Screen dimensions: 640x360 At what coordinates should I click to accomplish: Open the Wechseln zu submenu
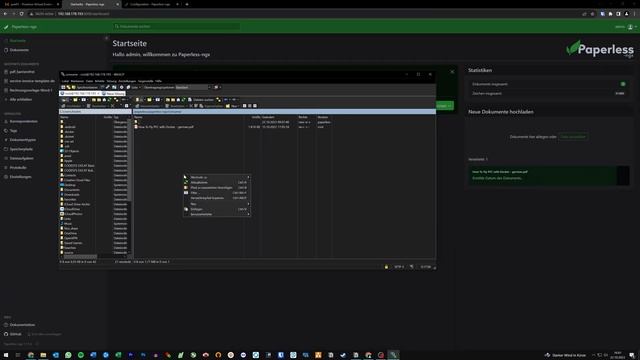tap(216, 177)
